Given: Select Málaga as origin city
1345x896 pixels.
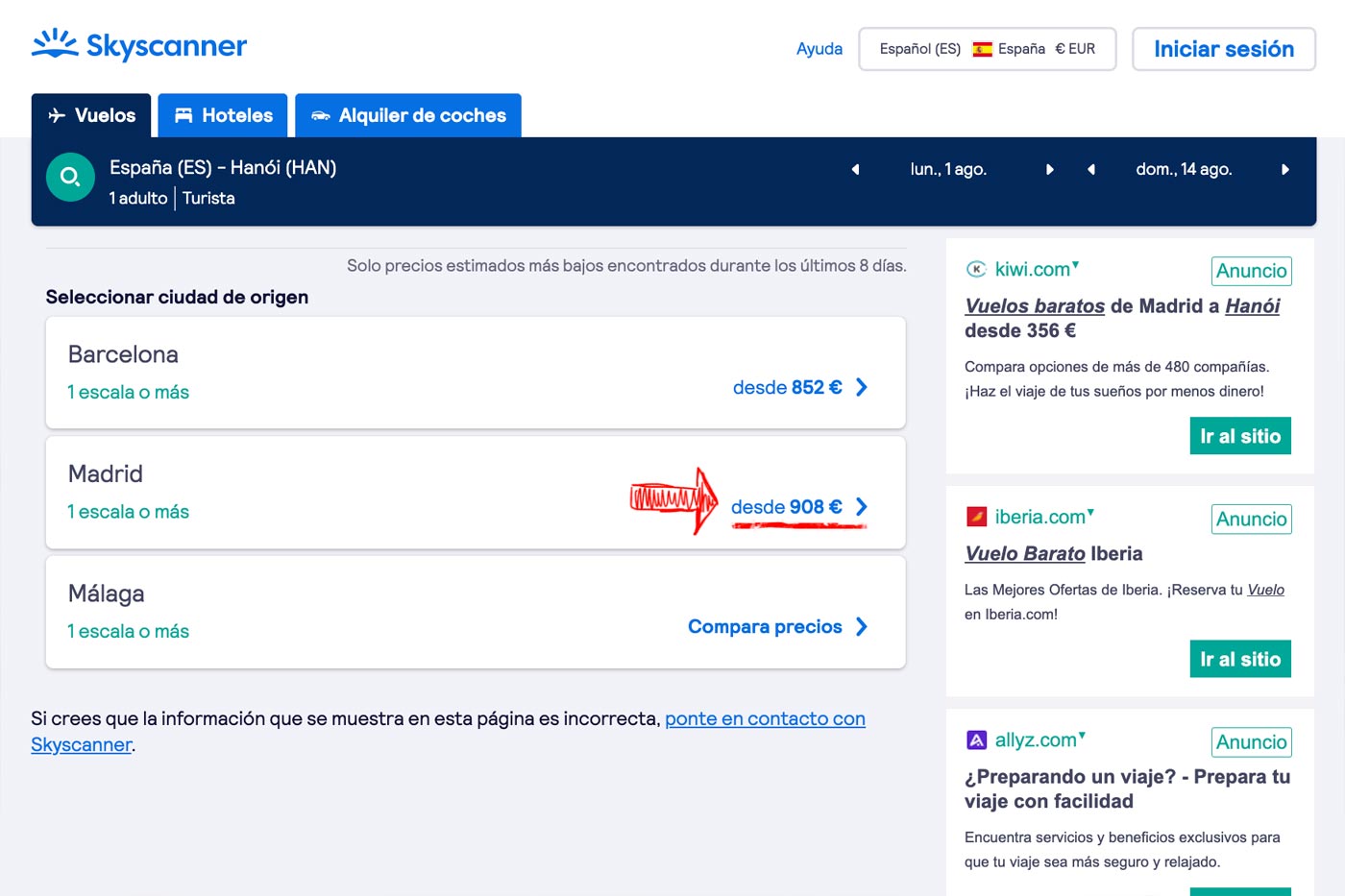Looking at the screenshot, I should point(476,613).
